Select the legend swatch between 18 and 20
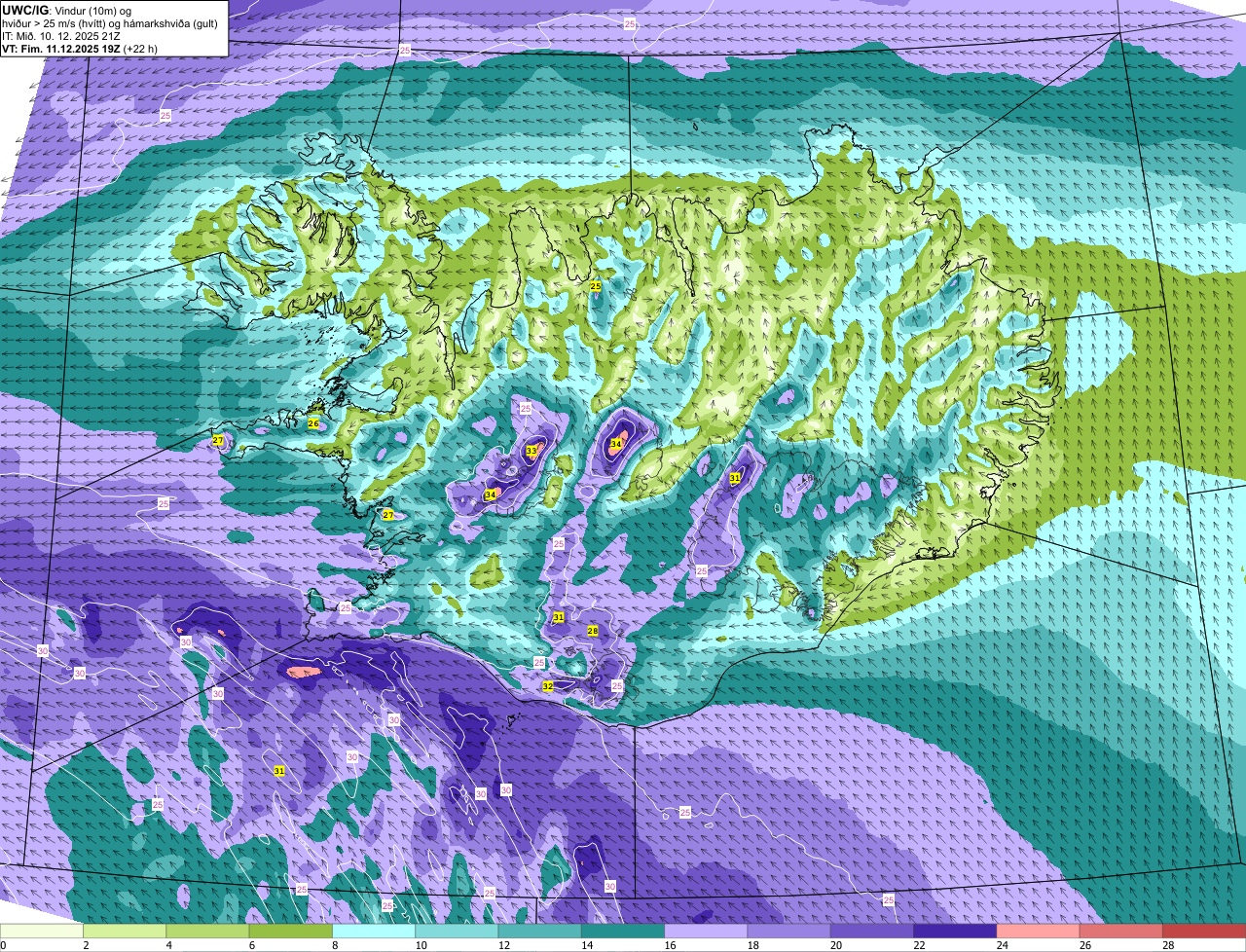The width and height of the screenshot is (1246, 952). [789, 932]
